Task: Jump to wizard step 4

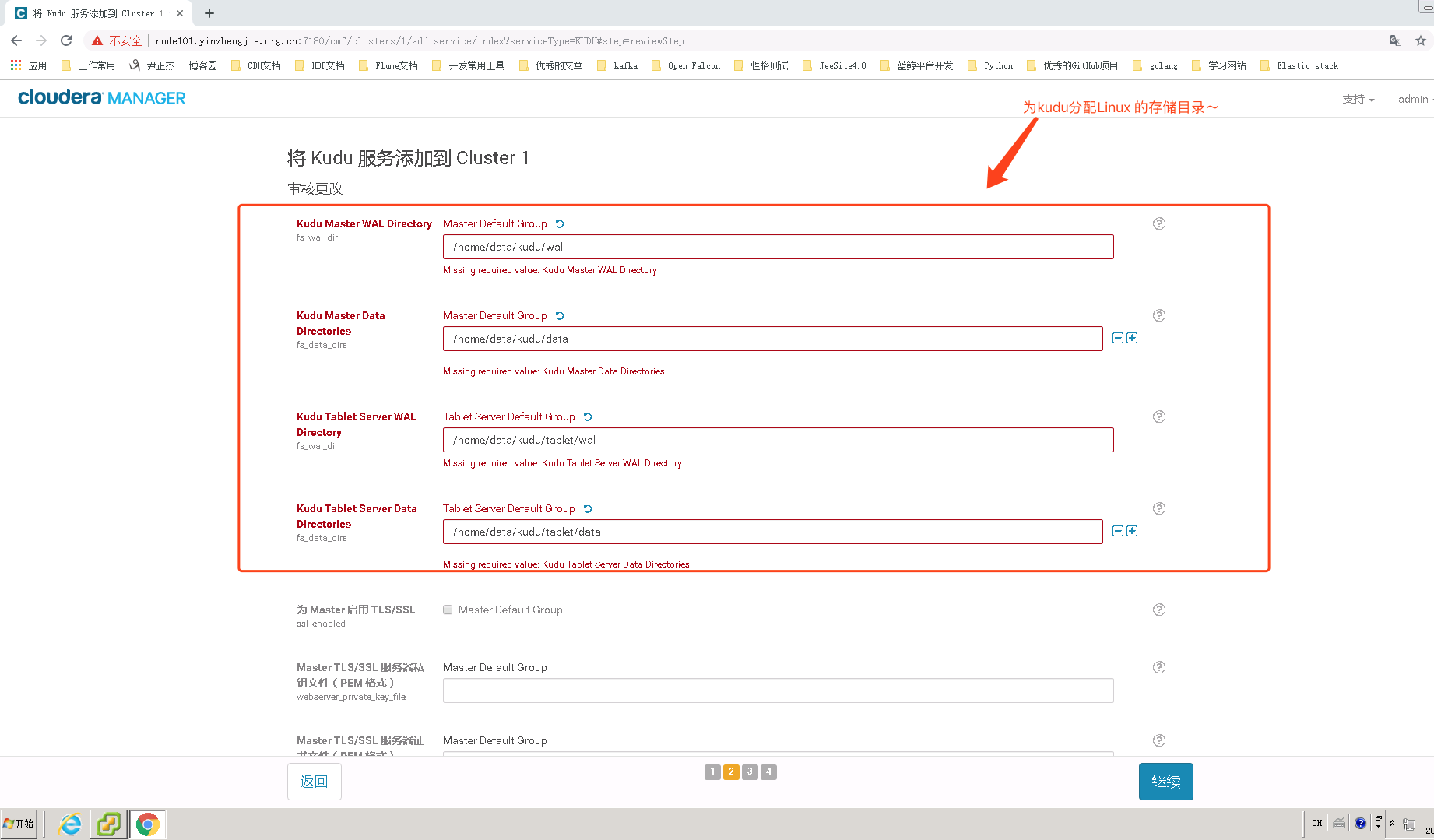Action: tap(768, 771)
